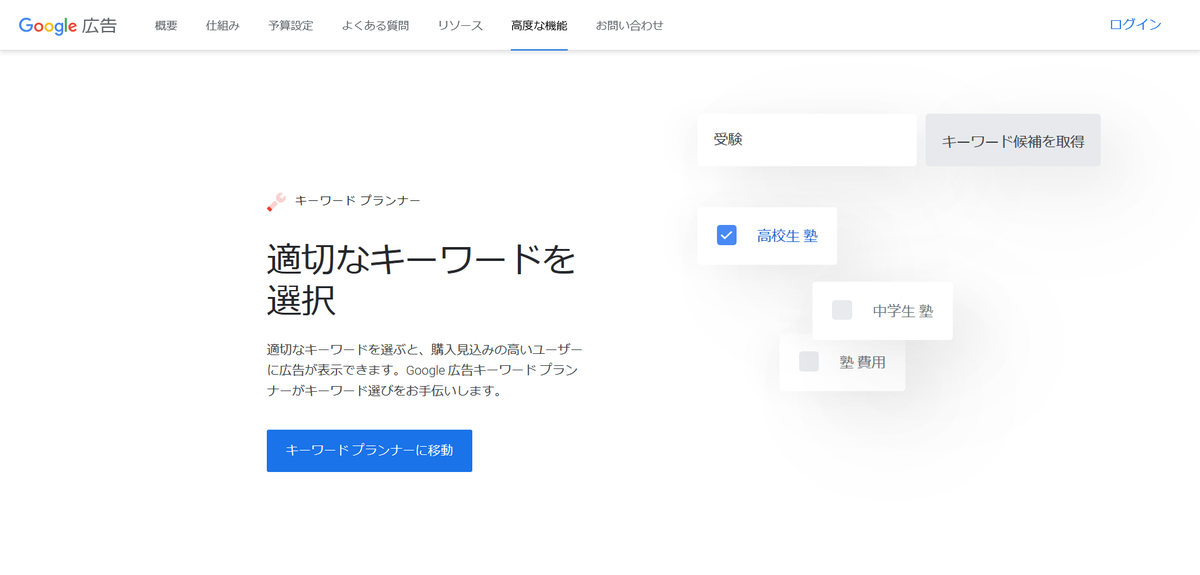Click the 中学生 塾 keyword label
The width and height of the screenshot is (1200, 575).
(x=903, y=311)
